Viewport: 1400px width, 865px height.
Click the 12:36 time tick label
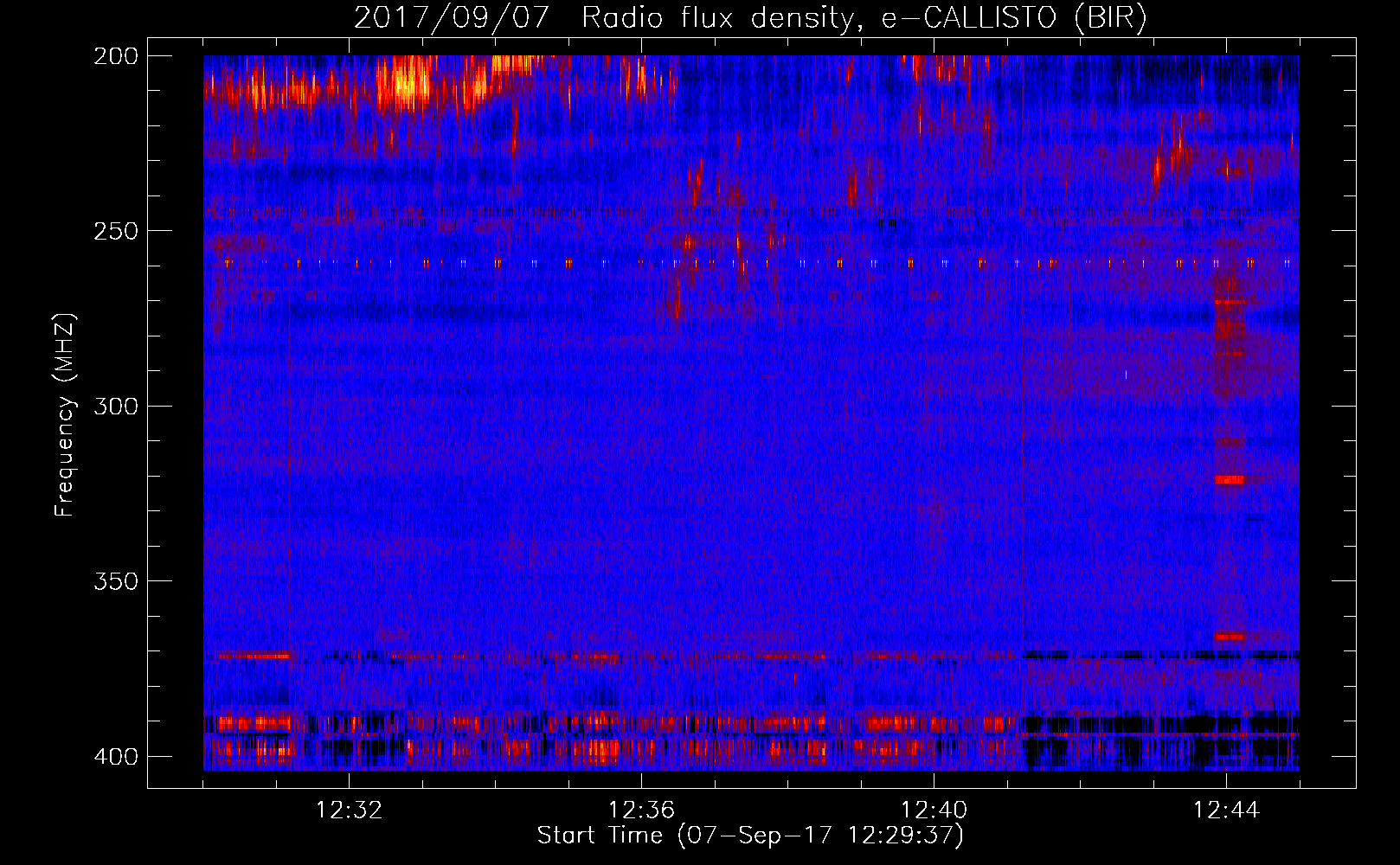coord(641,811)
